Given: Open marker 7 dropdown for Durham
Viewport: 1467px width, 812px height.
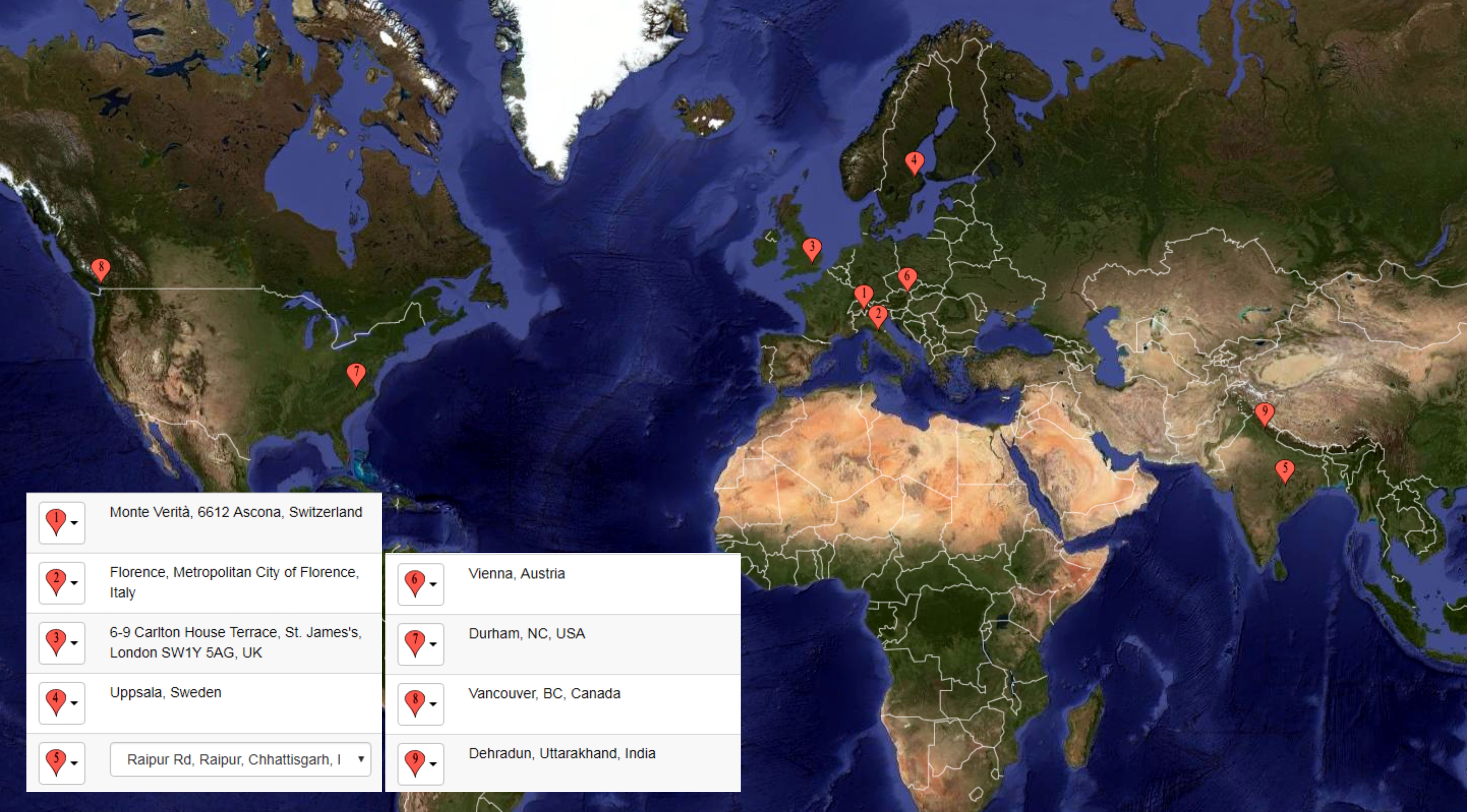Looking at the screenshot, I should [x=421, y=644].
